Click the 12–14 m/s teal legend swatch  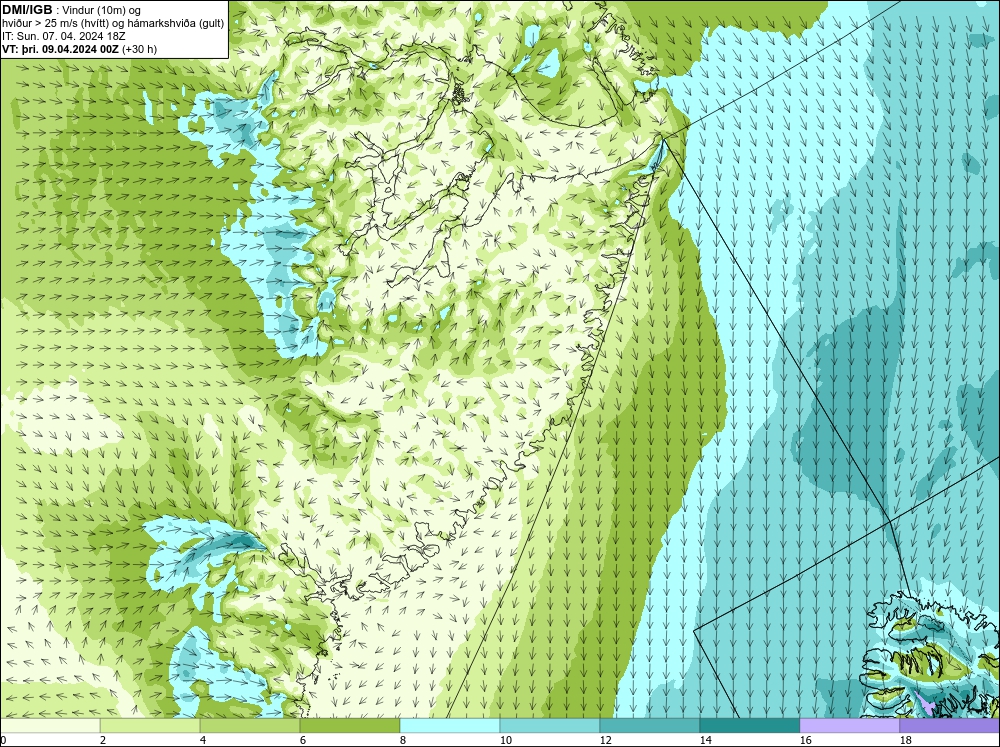pos(650,726)
